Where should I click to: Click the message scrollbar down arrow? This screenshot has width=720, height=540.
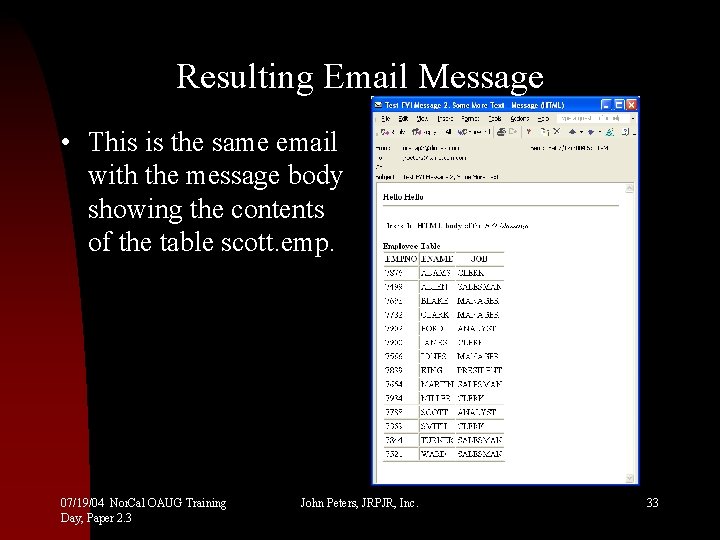[x=630, y=478]
